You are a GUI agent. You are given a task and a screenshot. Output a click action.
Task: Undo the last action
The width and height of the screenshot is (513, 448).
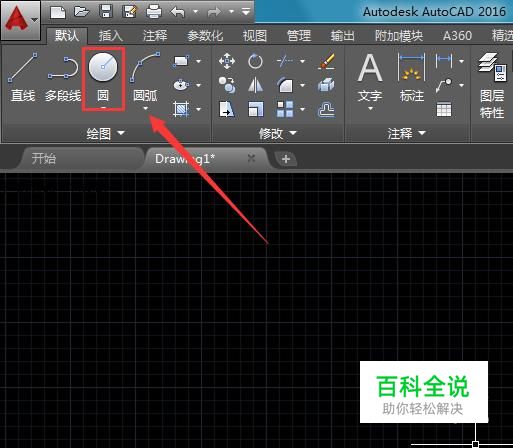tap(178, 12)
